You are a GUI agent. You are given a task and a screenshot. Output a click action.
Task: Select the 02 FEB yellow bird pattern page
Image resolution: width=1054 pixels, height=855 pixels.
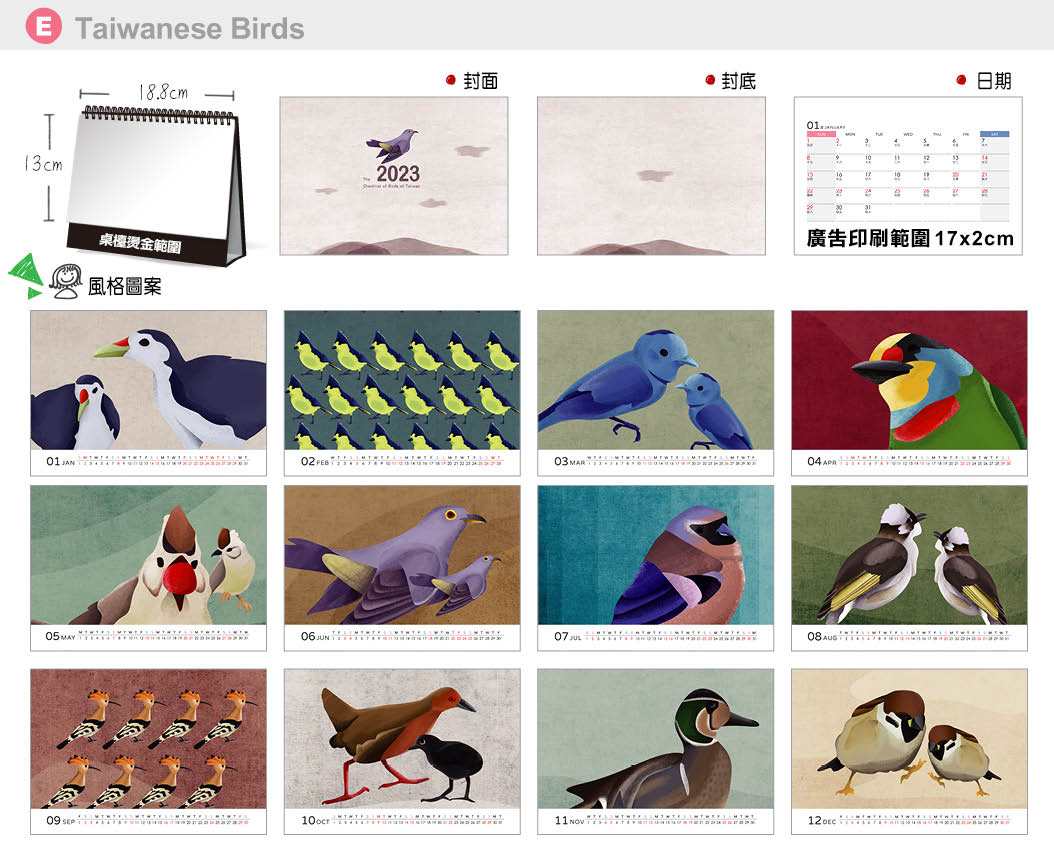click(x=402, y=393)
